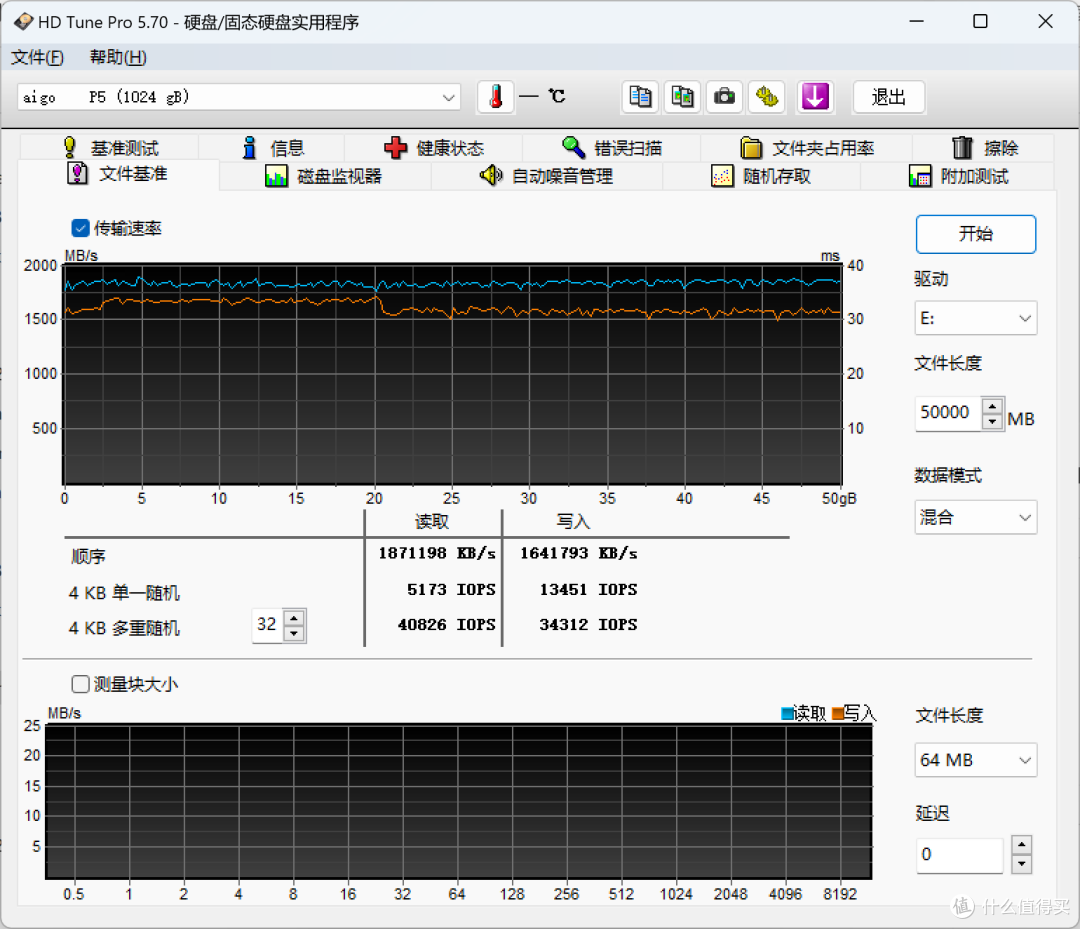Disable the 传输速率 checkbox

point(79,228)
